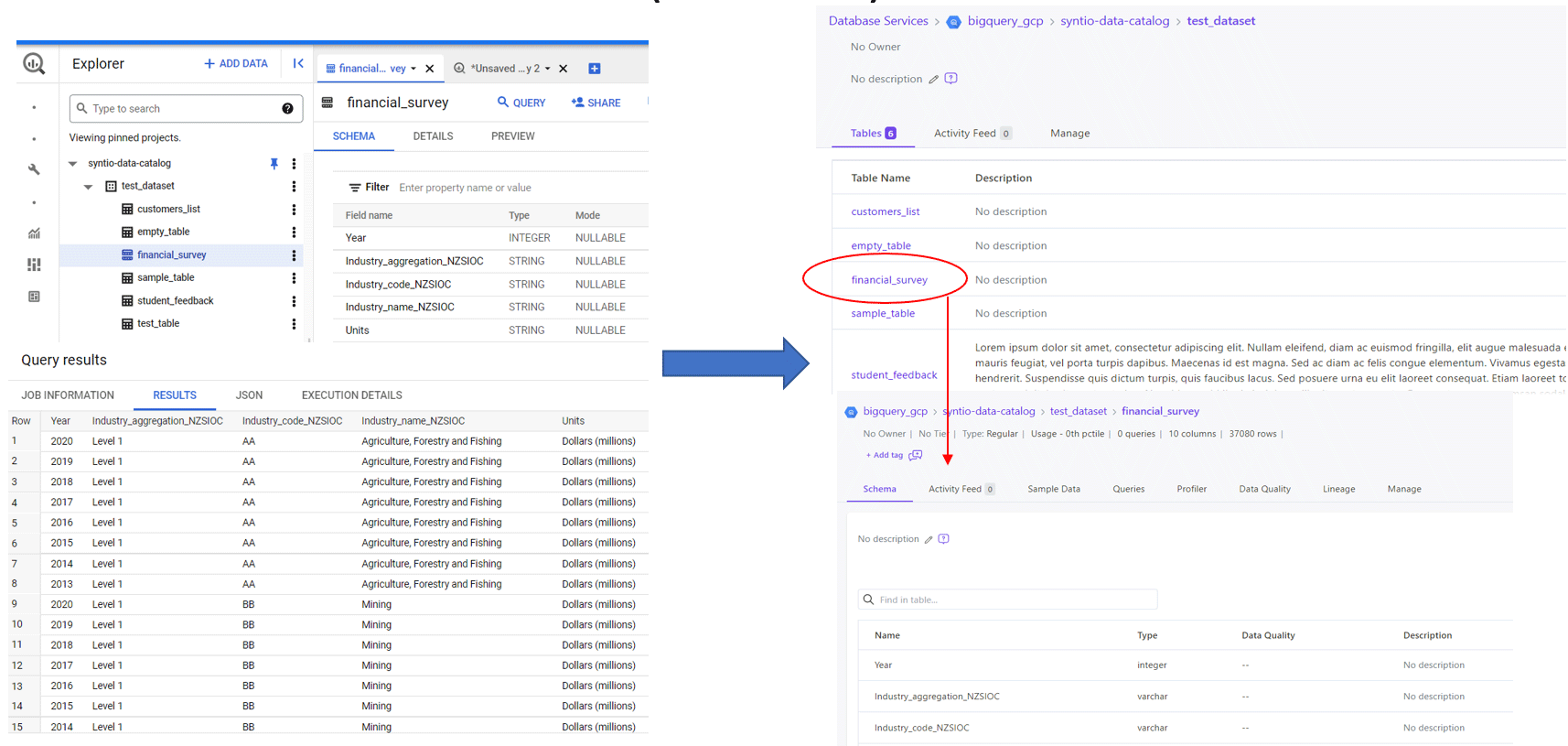Open Profiler tab

coord(1191,490)
